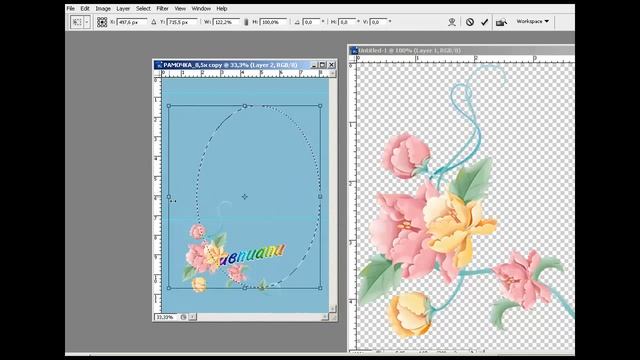Toggle the maintain aspect ratio link

[x=246, y=22]
